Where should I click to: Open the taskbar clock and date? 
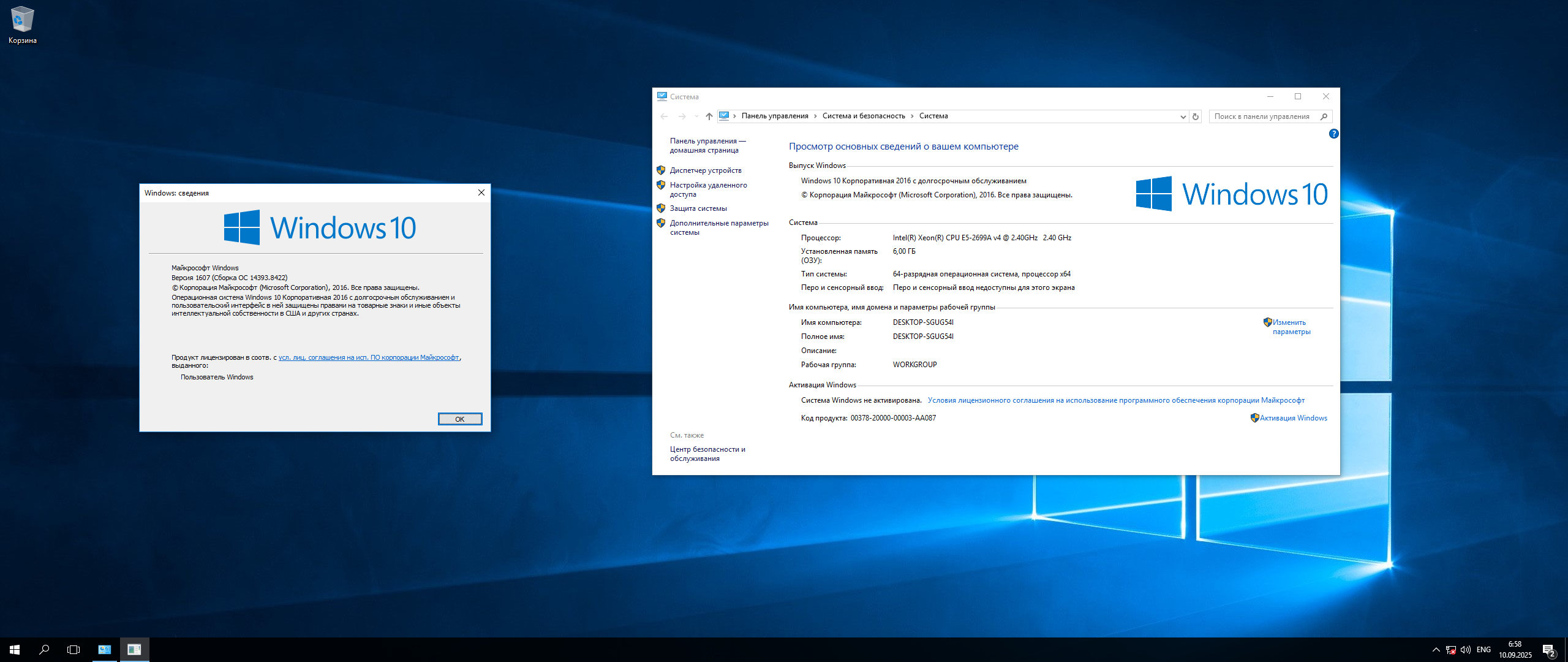1515,650
